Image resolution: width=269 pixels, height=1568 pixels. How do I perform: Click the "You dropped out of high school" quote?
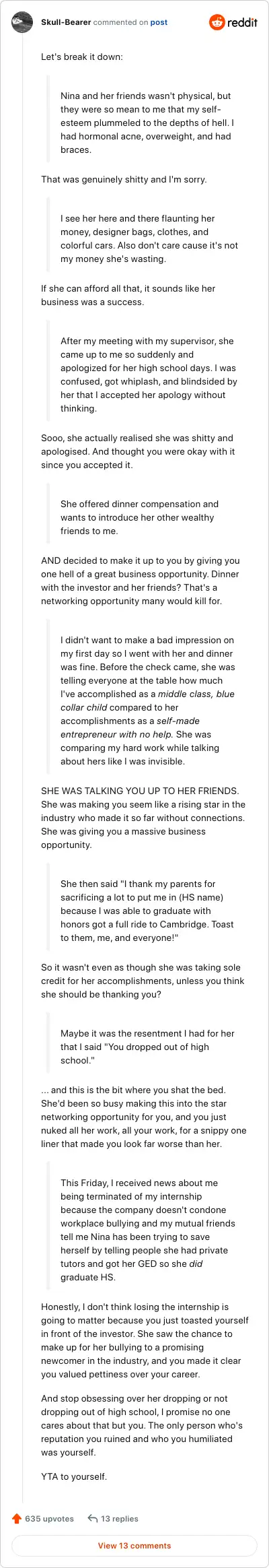coord(134,1047)
